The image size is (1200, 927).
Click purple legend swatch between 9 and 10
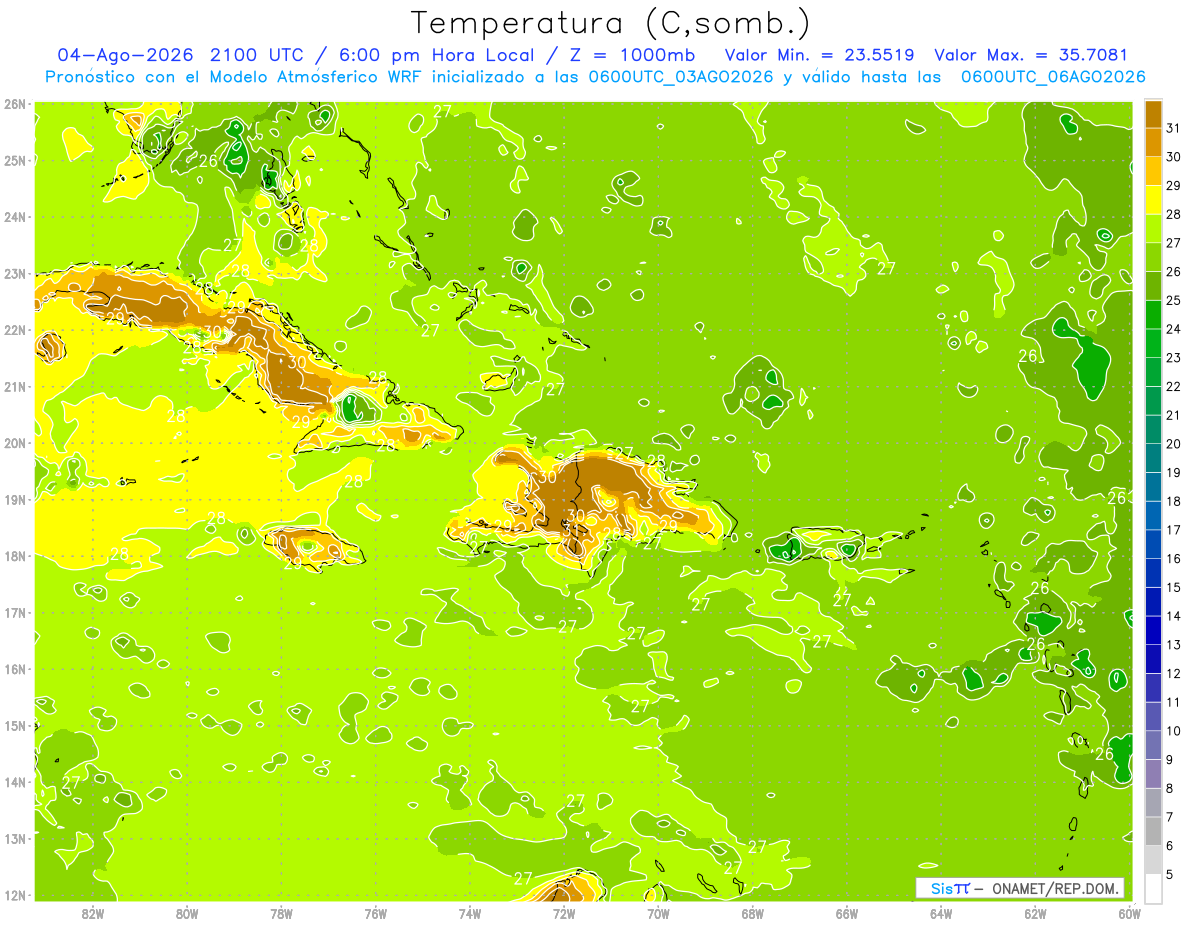pyautogui.click(x=1153, y=745)
